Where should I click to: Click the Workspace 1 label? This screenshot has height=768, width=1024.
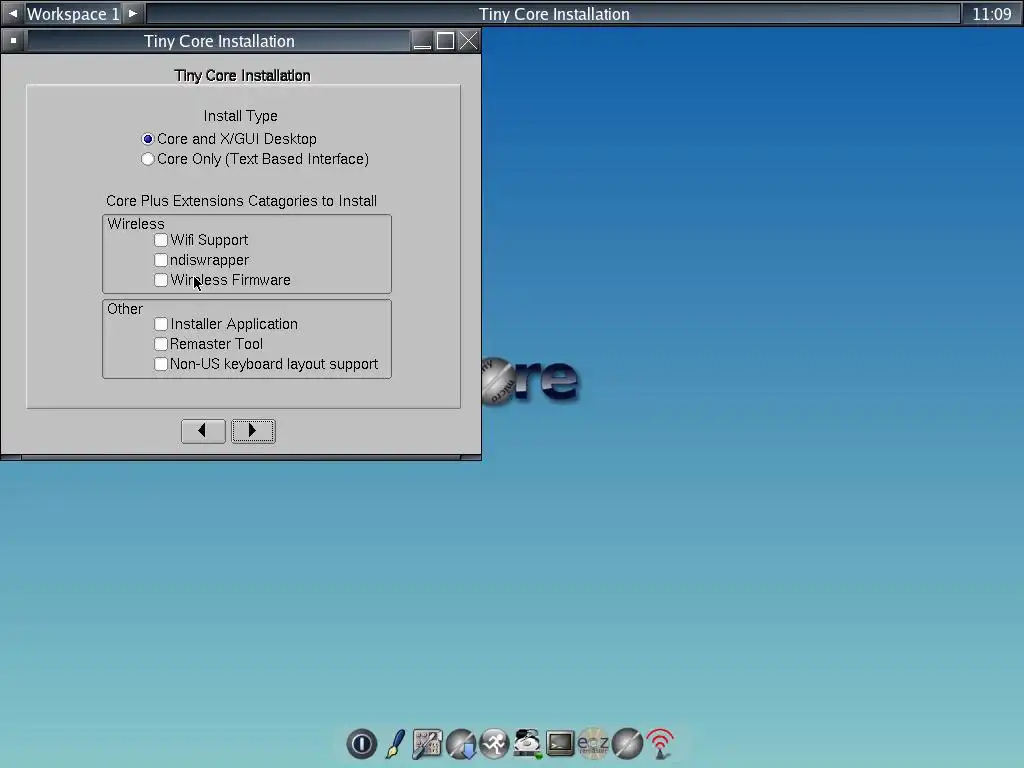(x=72, y=14)
